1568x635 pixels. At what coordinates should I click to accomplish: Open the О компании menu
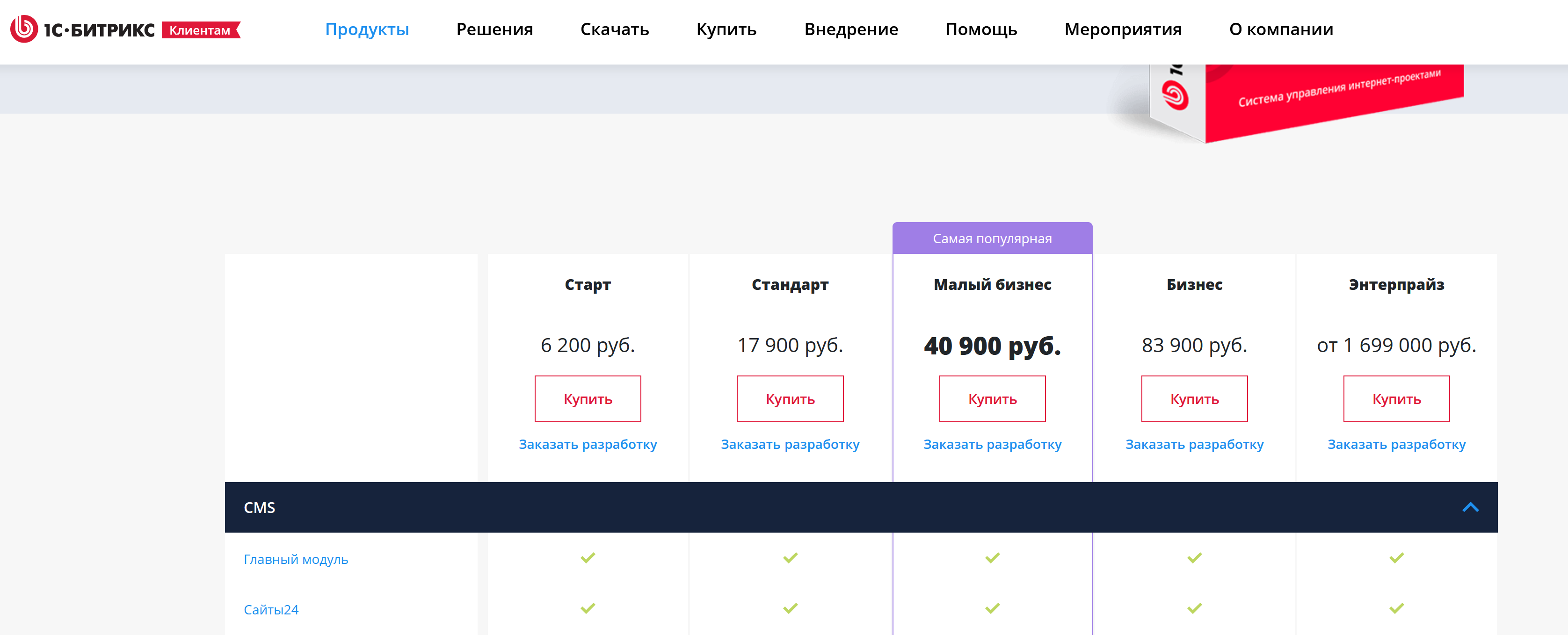1281,29
